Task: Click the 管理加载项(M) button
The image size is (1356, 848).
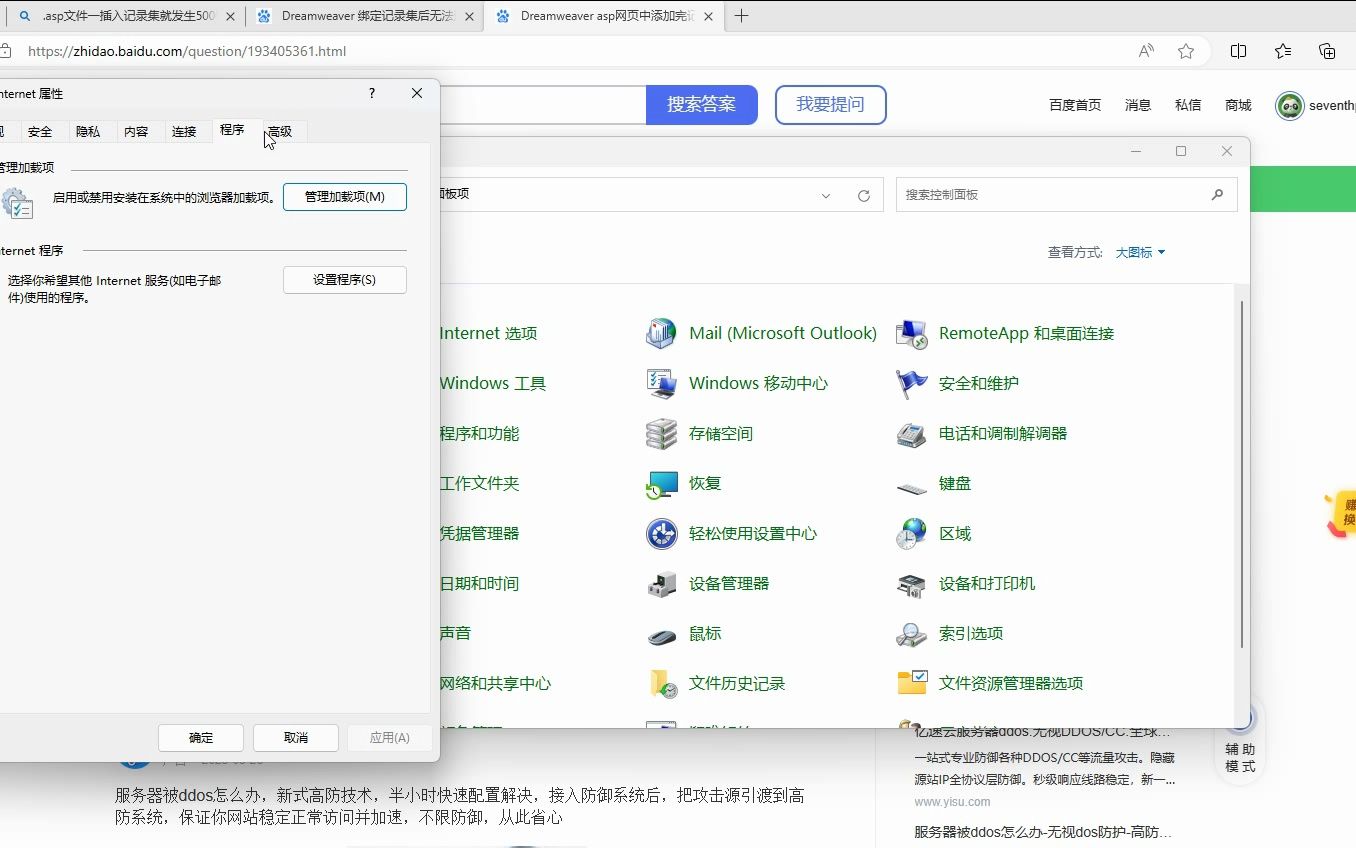Action: pos(344,197)
